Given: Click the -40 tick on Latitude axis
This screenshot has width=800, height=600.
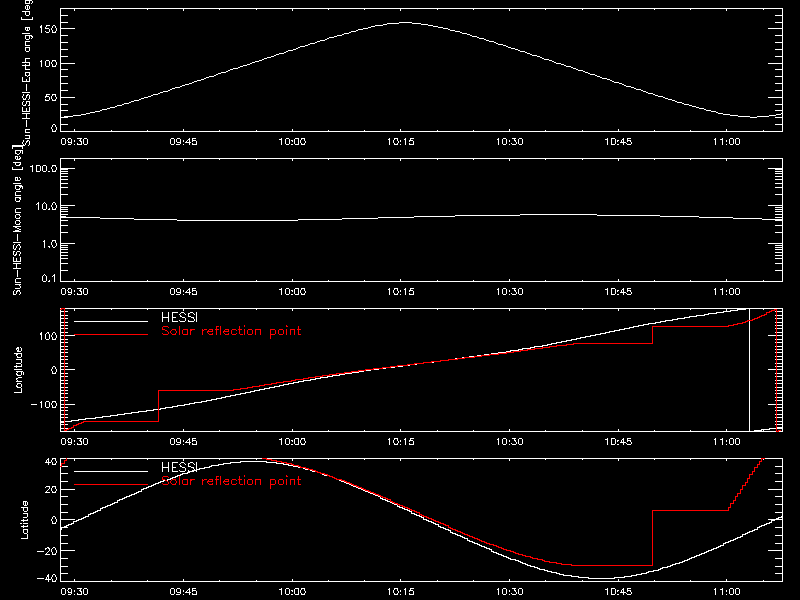Looking at the screenshot, I should tap(47, 578).
